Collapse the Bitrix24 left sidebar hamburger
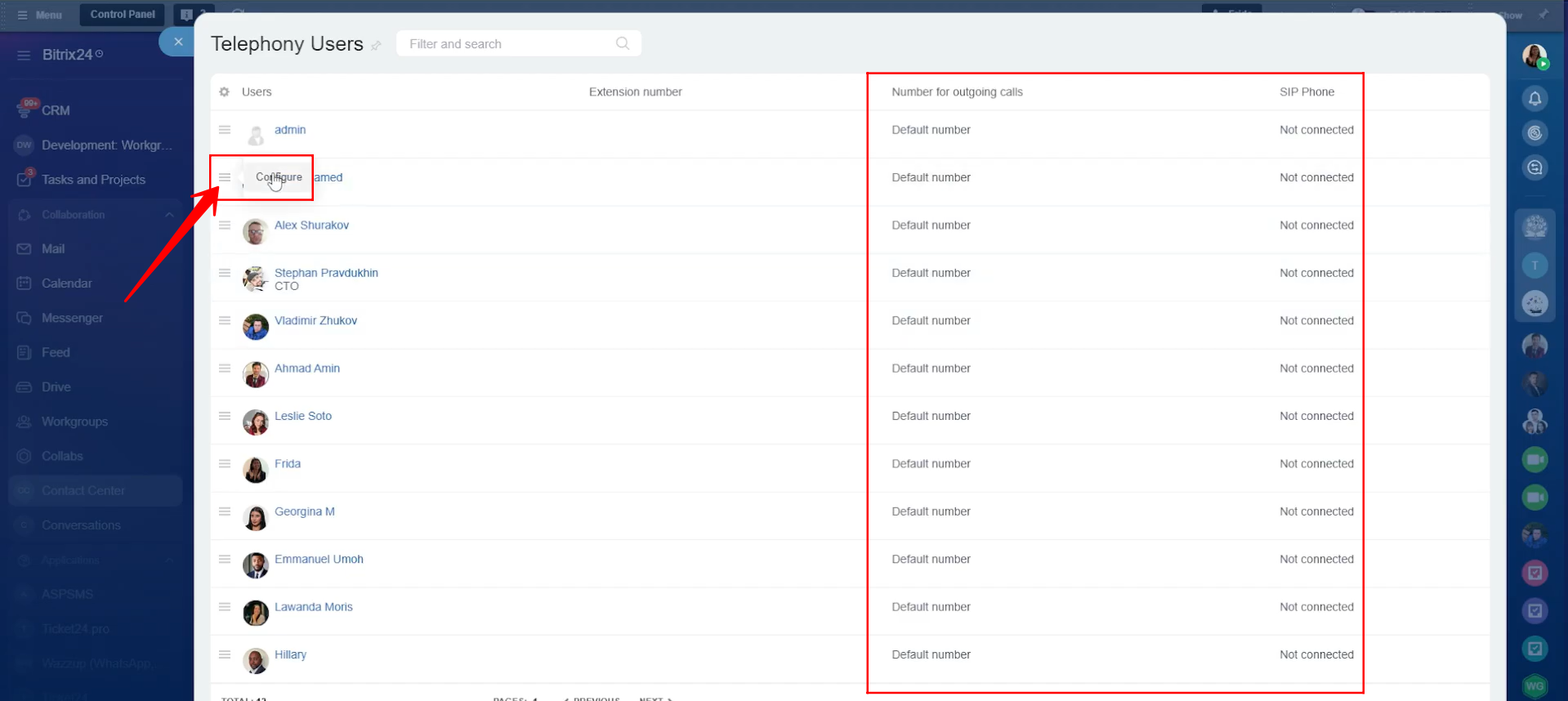 24,55
